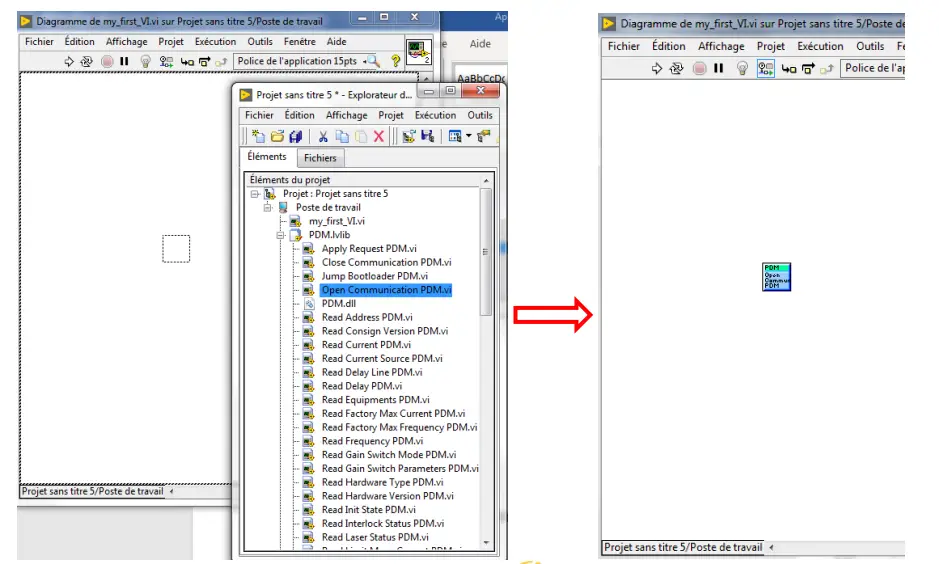This screenshot has height=564, width=939.
Task: Select Read Laser Status PDM.vi
Action: (x=375, y=538)
